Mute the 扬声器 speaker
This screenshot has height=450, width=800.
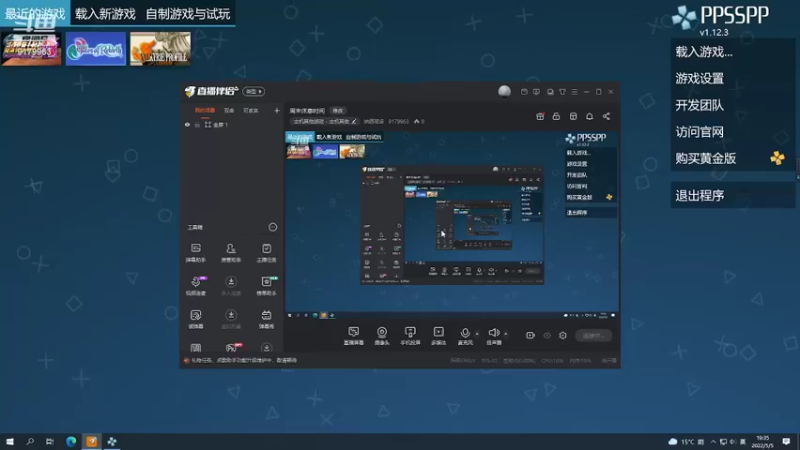pos(493,336)
